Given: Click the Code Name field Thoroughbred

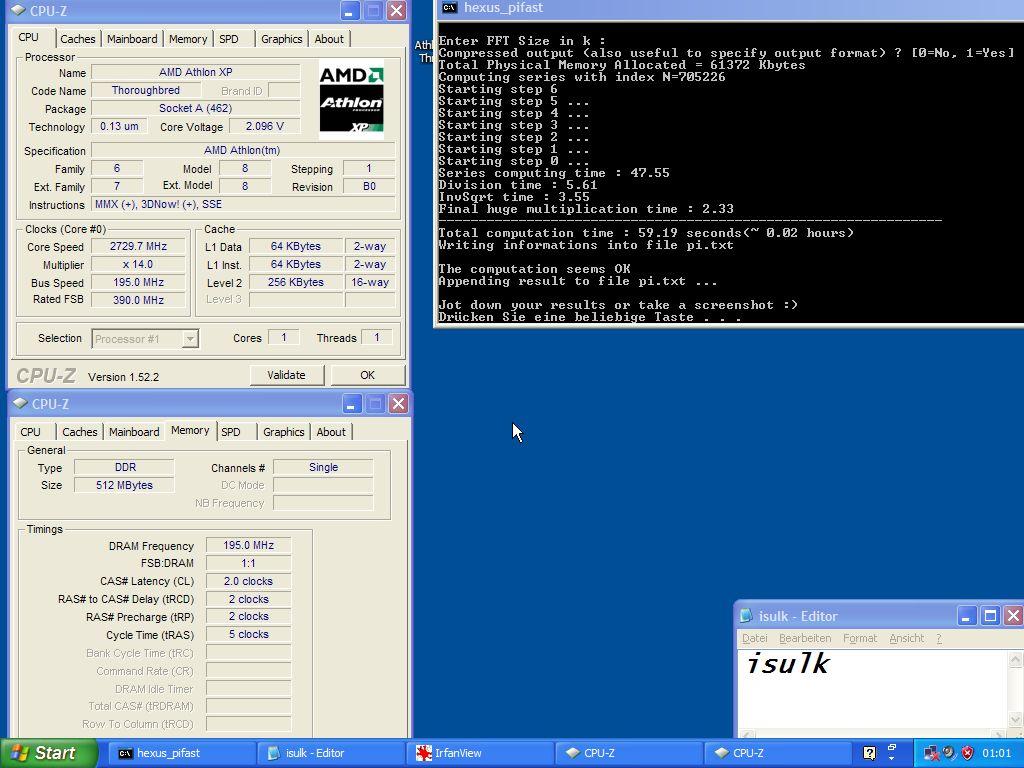Looking at the screenshot, I should coord(145,90).
